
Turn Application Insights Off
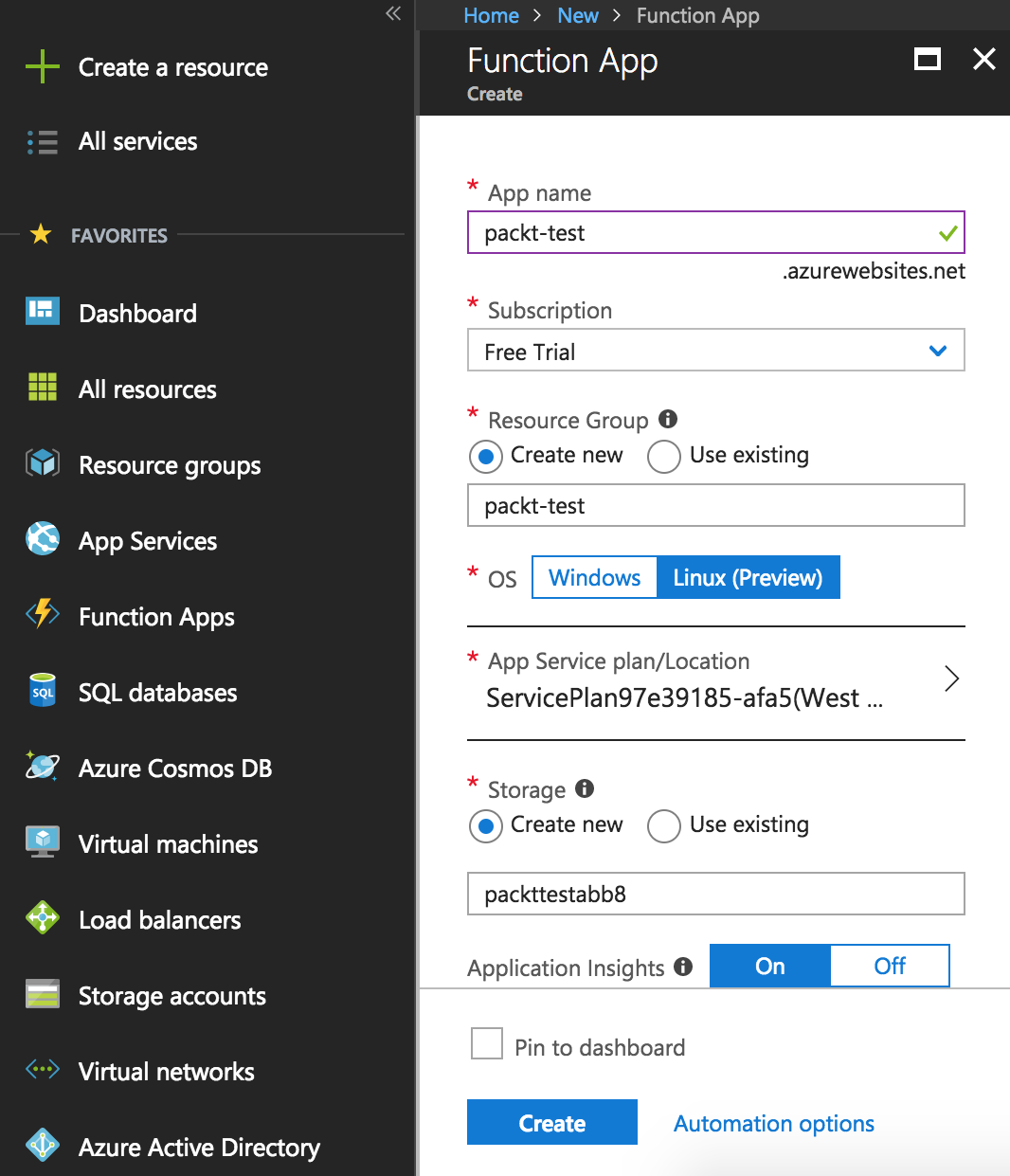pos(890,966)
